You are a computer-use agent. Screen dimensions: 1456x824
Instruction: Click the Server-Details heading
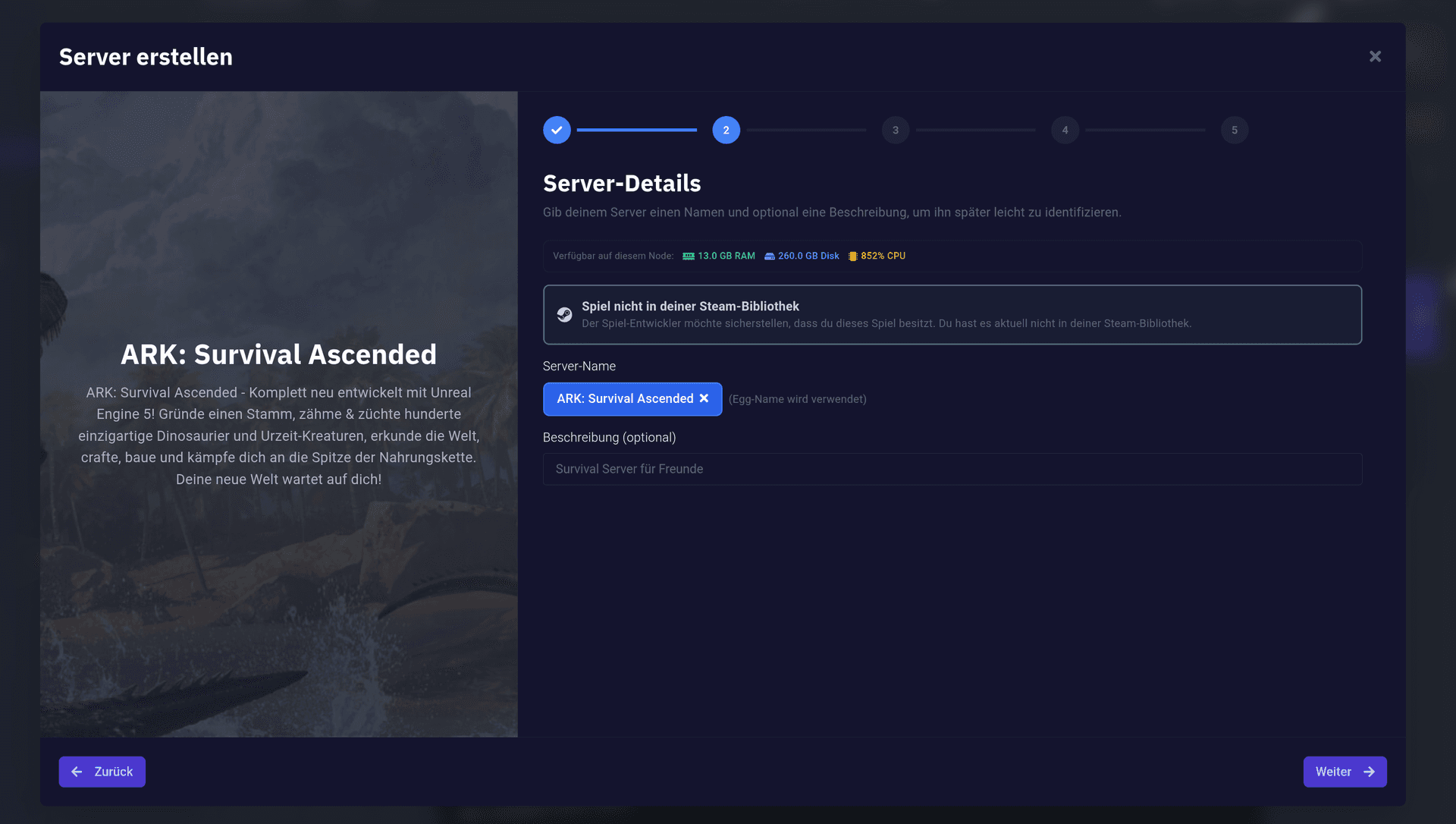click(x=622, y=183)
